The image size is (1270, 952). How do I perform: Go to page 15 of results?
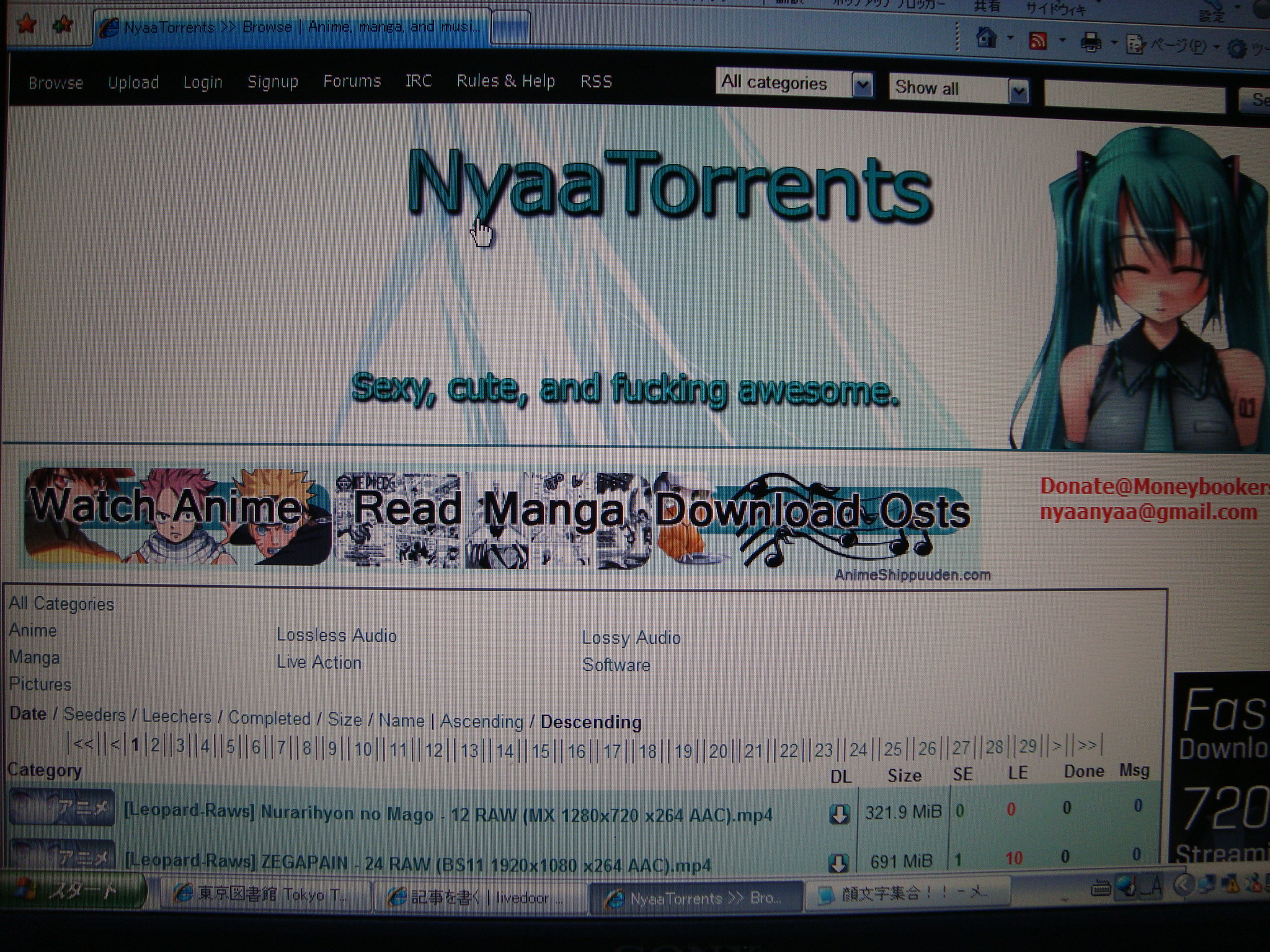click(541, 751)
